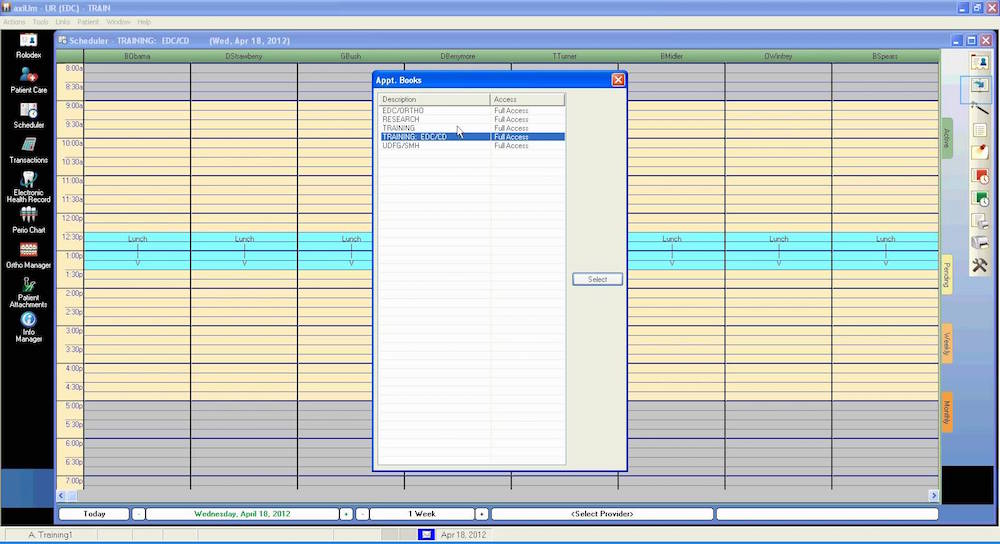The image size is (1000, 544).
Task: Click the BMidler provider column header
Action: coord(672,56)
